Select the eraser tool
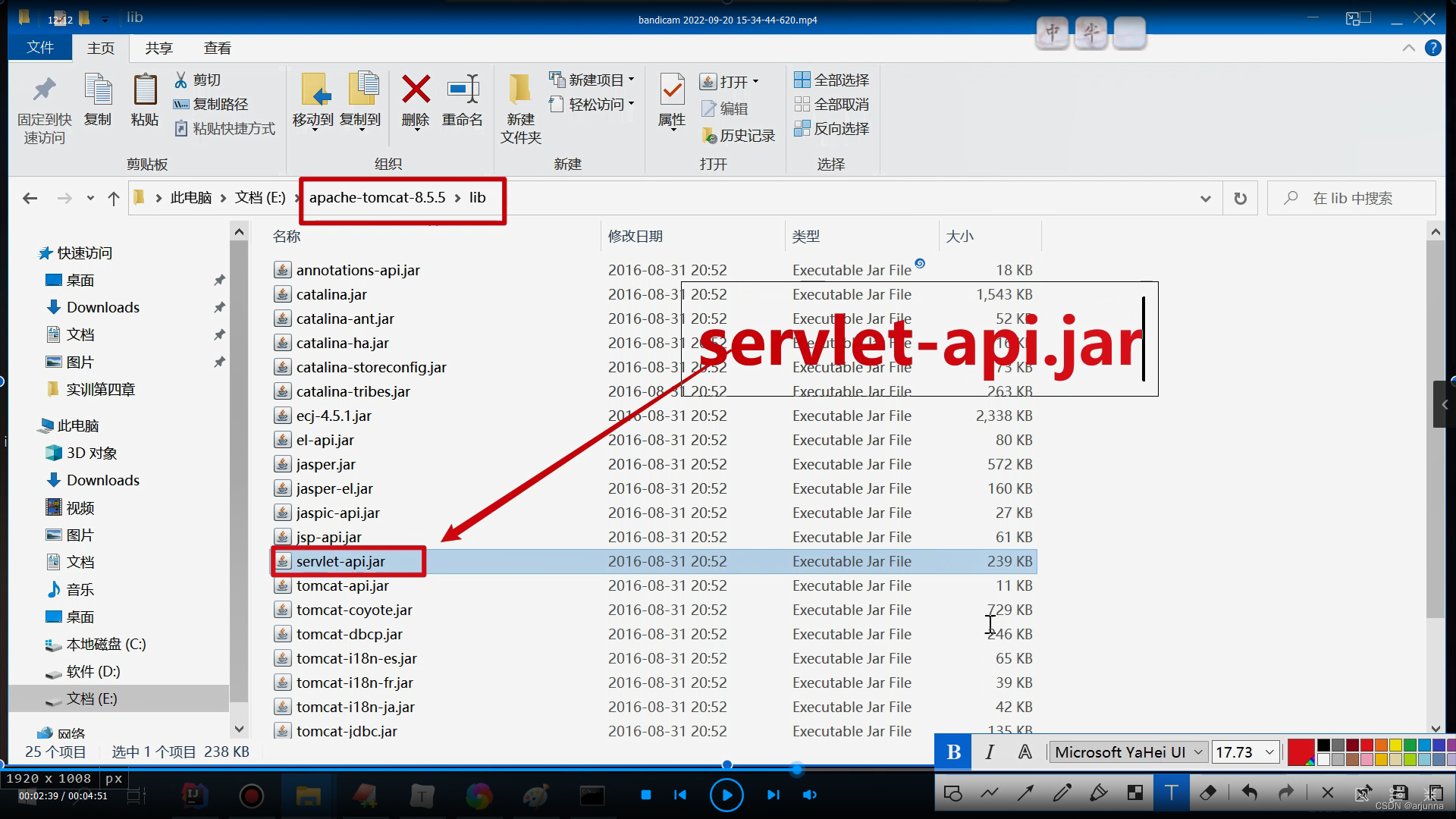 pyautogui.click(x=1208, y=793)
